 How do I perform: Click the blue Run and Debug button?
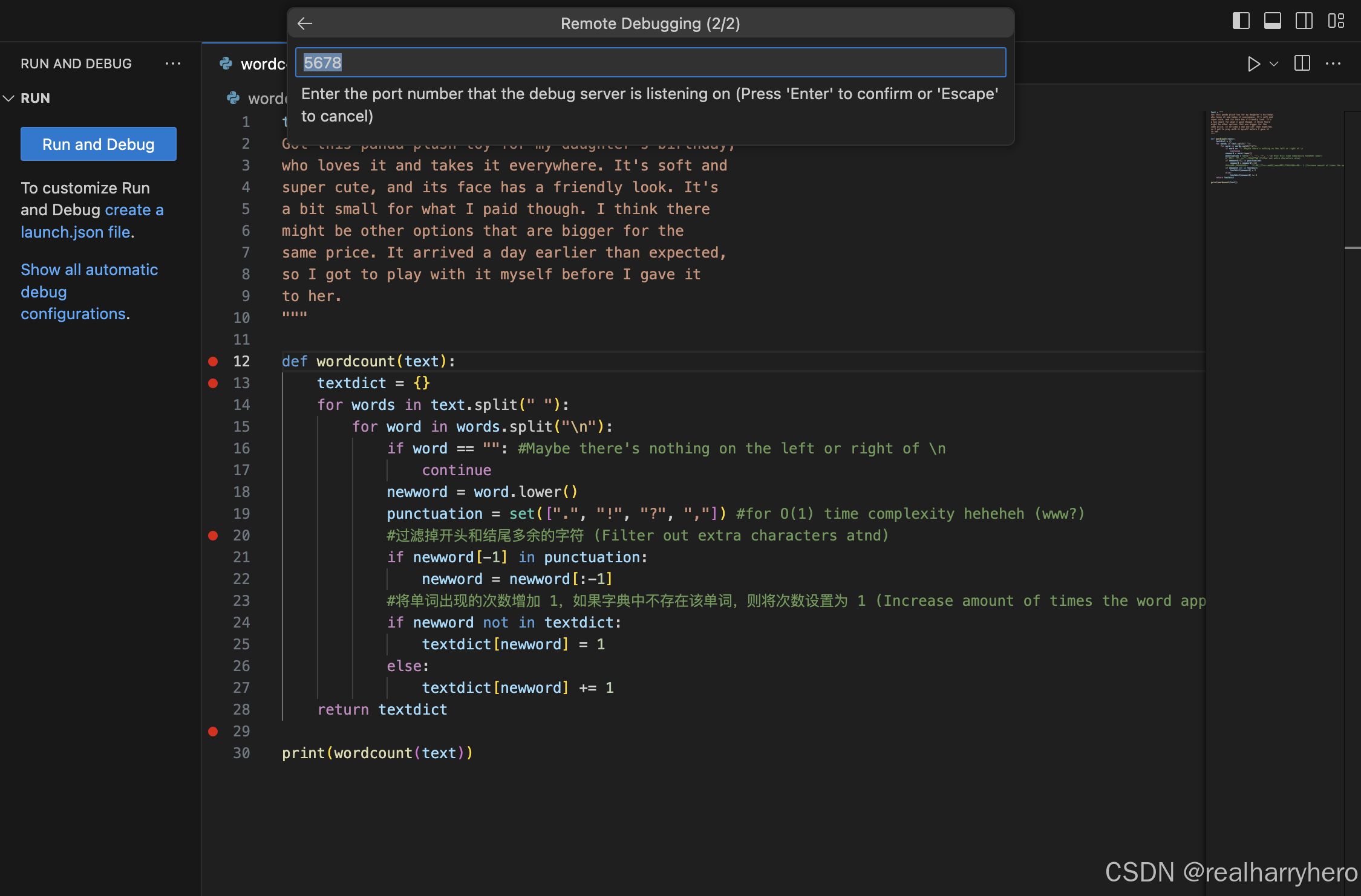(98, 144)
